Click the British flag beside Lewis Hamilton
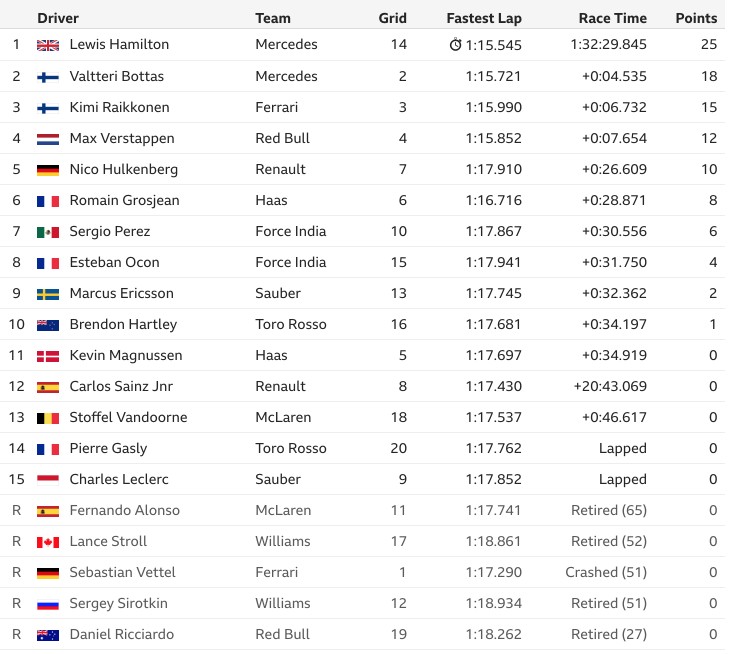The image size is (740, 654). pyautogui.click(x=48, y=45)
